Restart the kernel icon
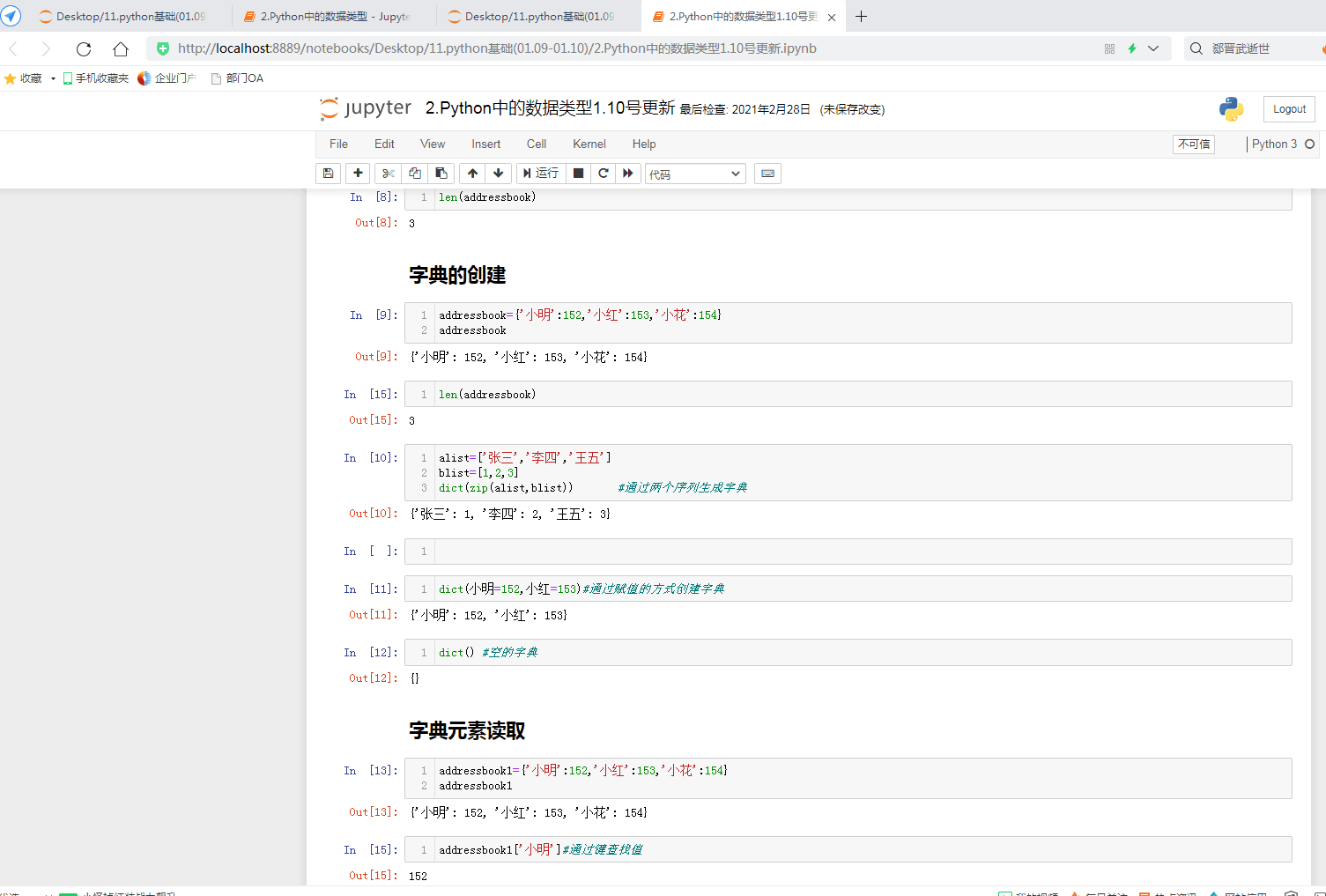1326x896 pixels. coord(604,174)
